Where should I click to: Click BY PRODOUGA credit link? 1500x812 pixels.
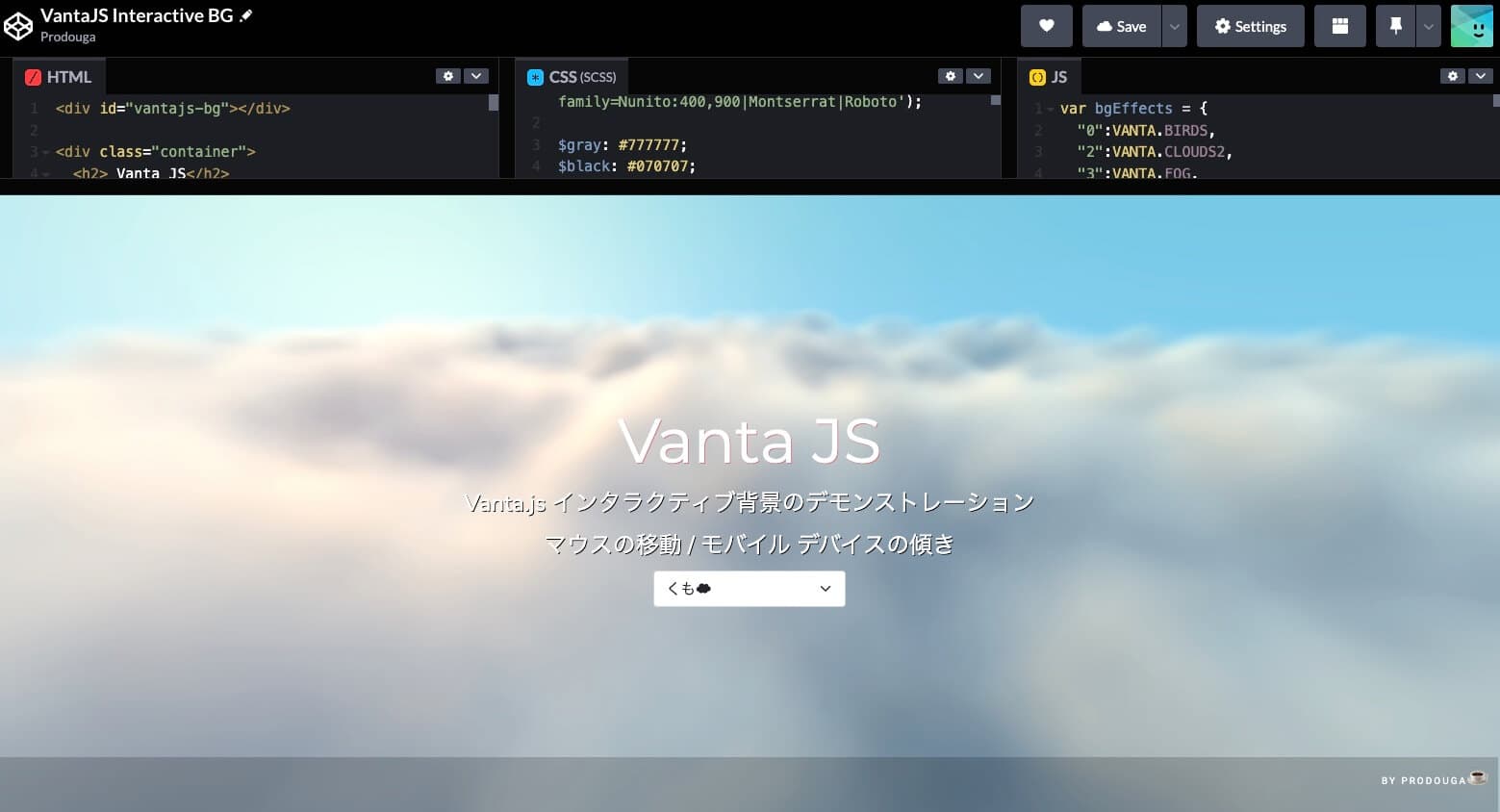(1434, 779)
